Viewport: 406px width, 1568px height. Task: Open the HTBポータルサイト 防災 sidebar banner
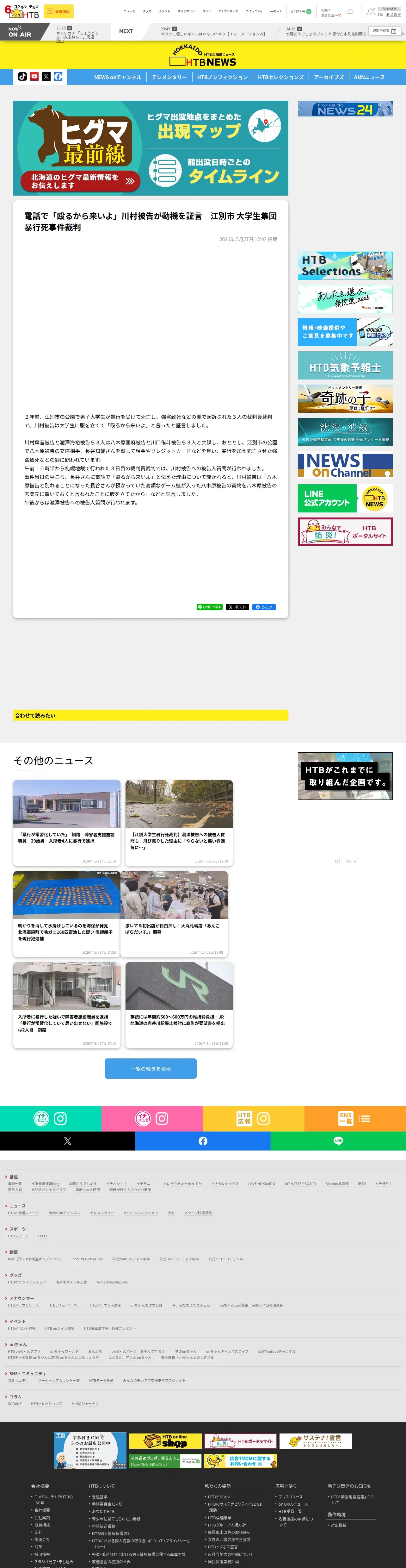tap(345, 531)
